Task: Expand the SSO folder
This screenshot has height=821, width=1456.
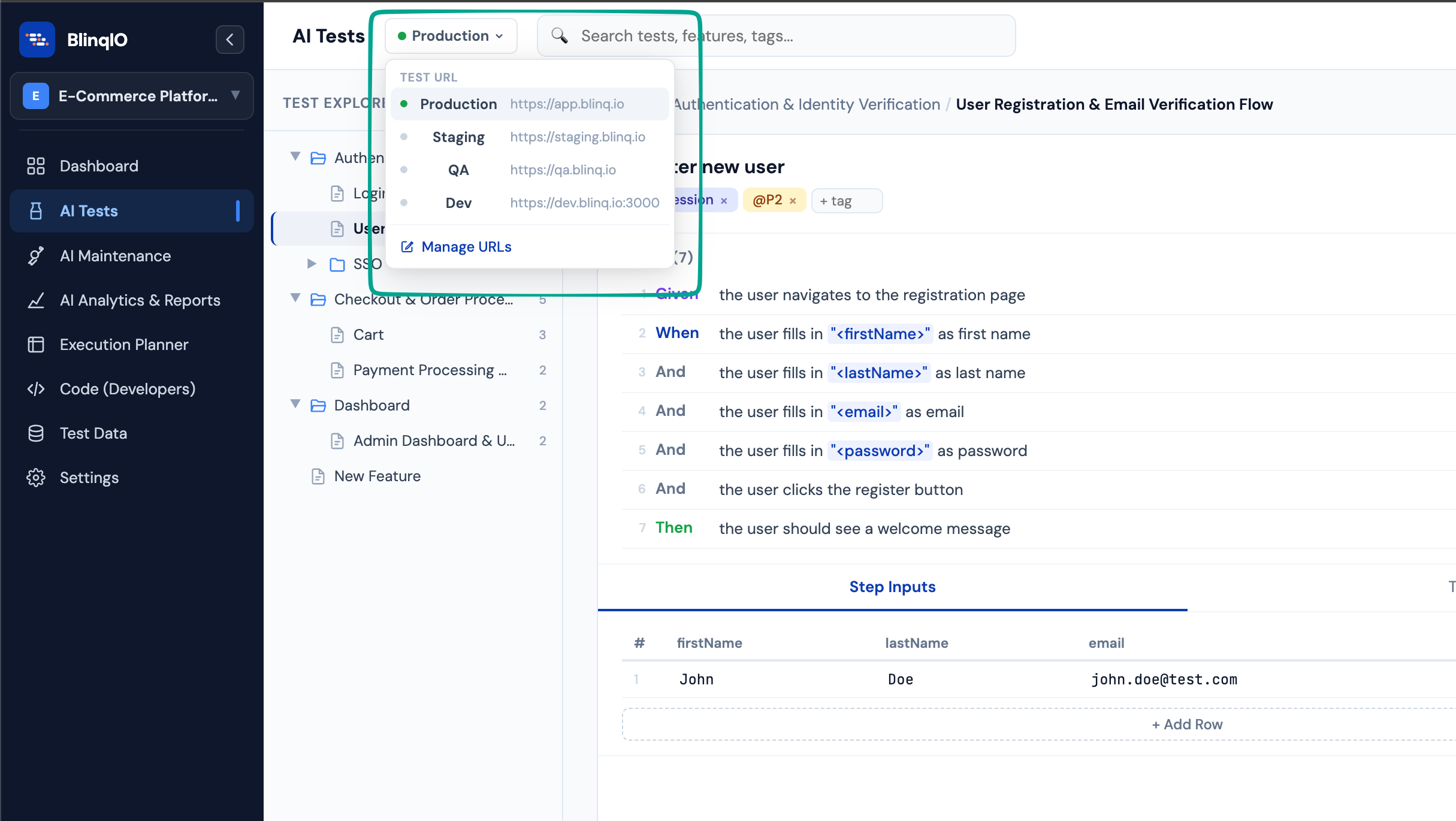Action: (311, 264)
